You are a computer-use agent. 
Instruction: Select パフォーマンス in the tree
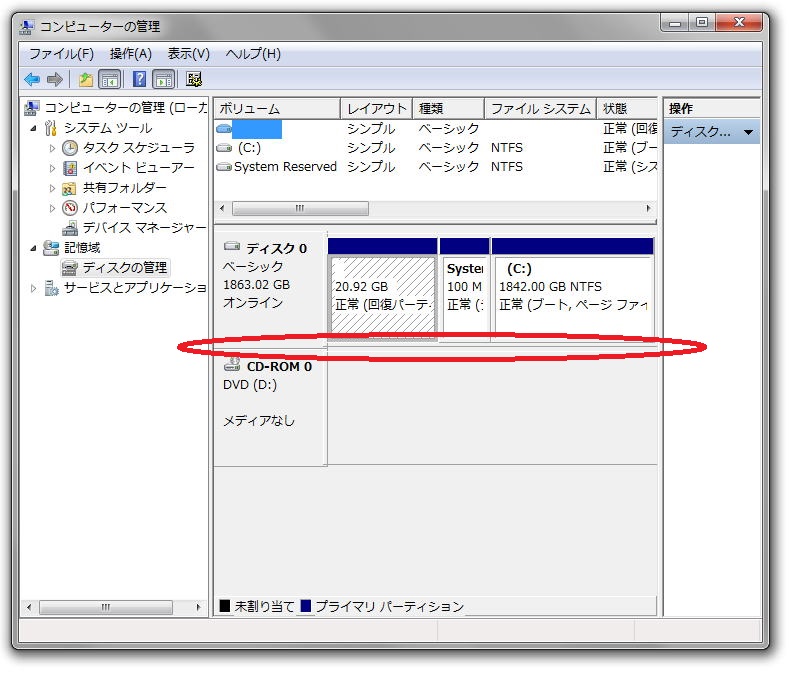click(x=124, y=208)
